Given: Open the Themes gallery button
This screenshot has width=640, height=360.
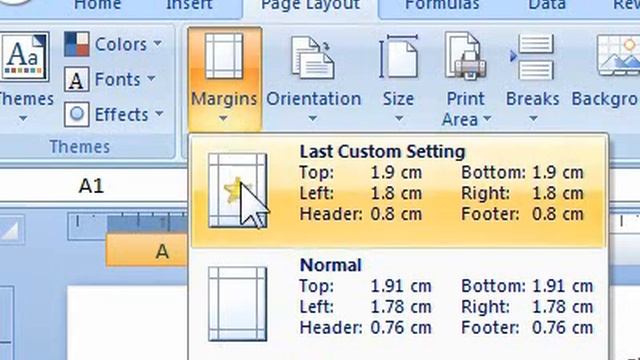Looking at the screenshot, I should [x=24, y=76].
